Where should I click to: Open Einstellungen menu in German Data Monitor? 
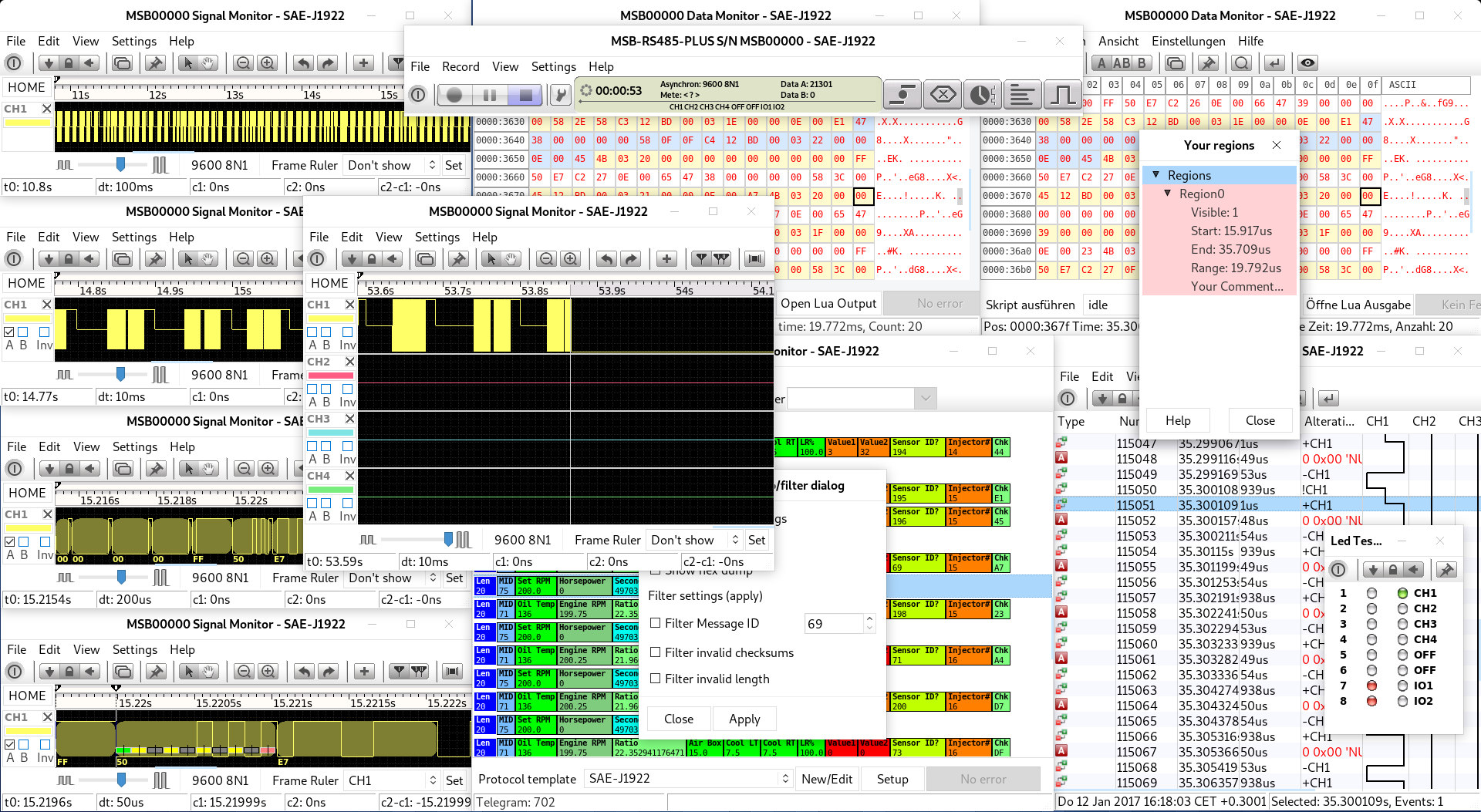[x=1188, y=41]
